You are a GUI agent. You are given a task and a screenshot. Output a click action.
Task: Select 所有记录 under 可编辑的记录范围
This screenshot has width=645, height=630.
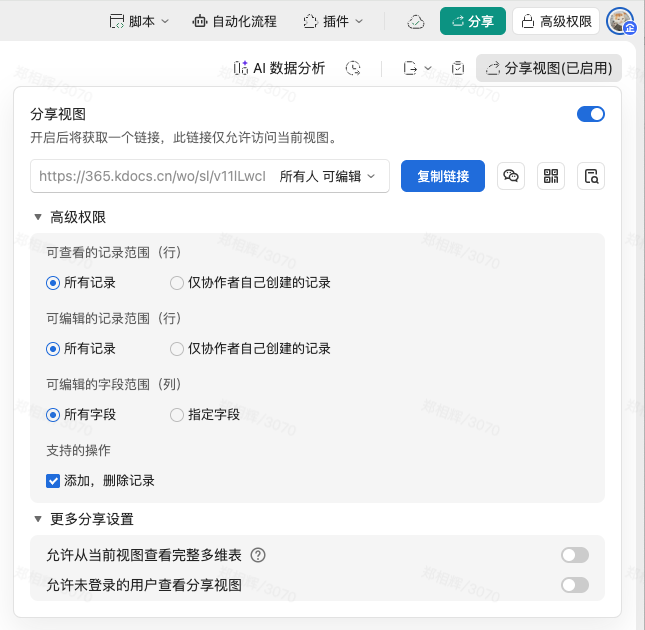[53, 349]
